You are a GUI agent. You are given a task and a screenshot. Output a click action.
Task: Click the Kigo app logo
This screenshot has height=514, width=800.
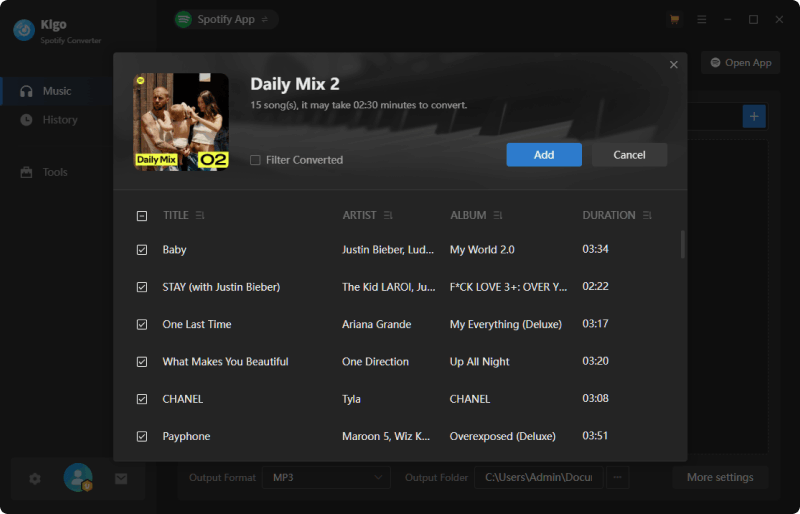(24, 30)
